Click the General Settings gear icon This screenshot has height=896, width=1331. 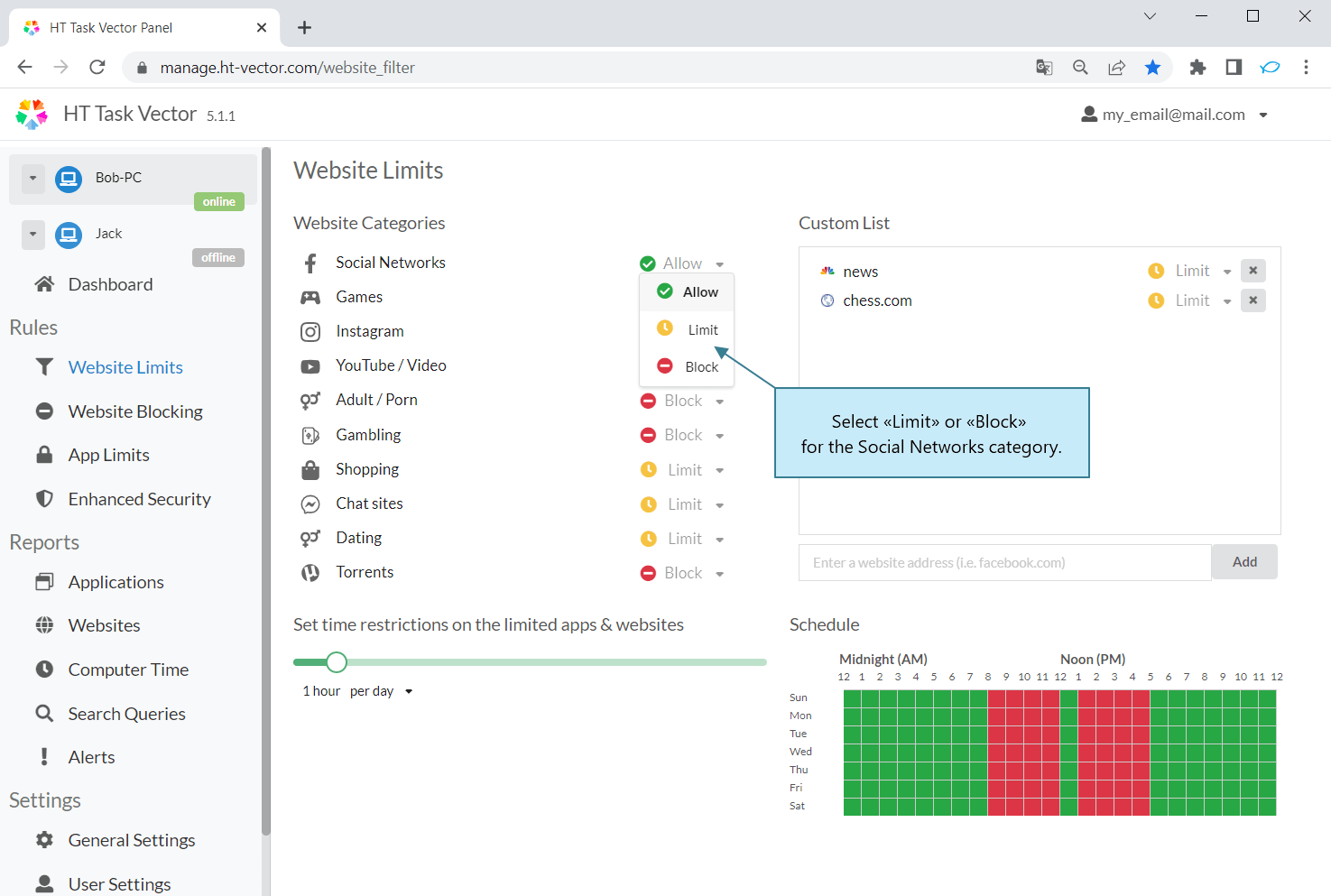pos(44,840)
